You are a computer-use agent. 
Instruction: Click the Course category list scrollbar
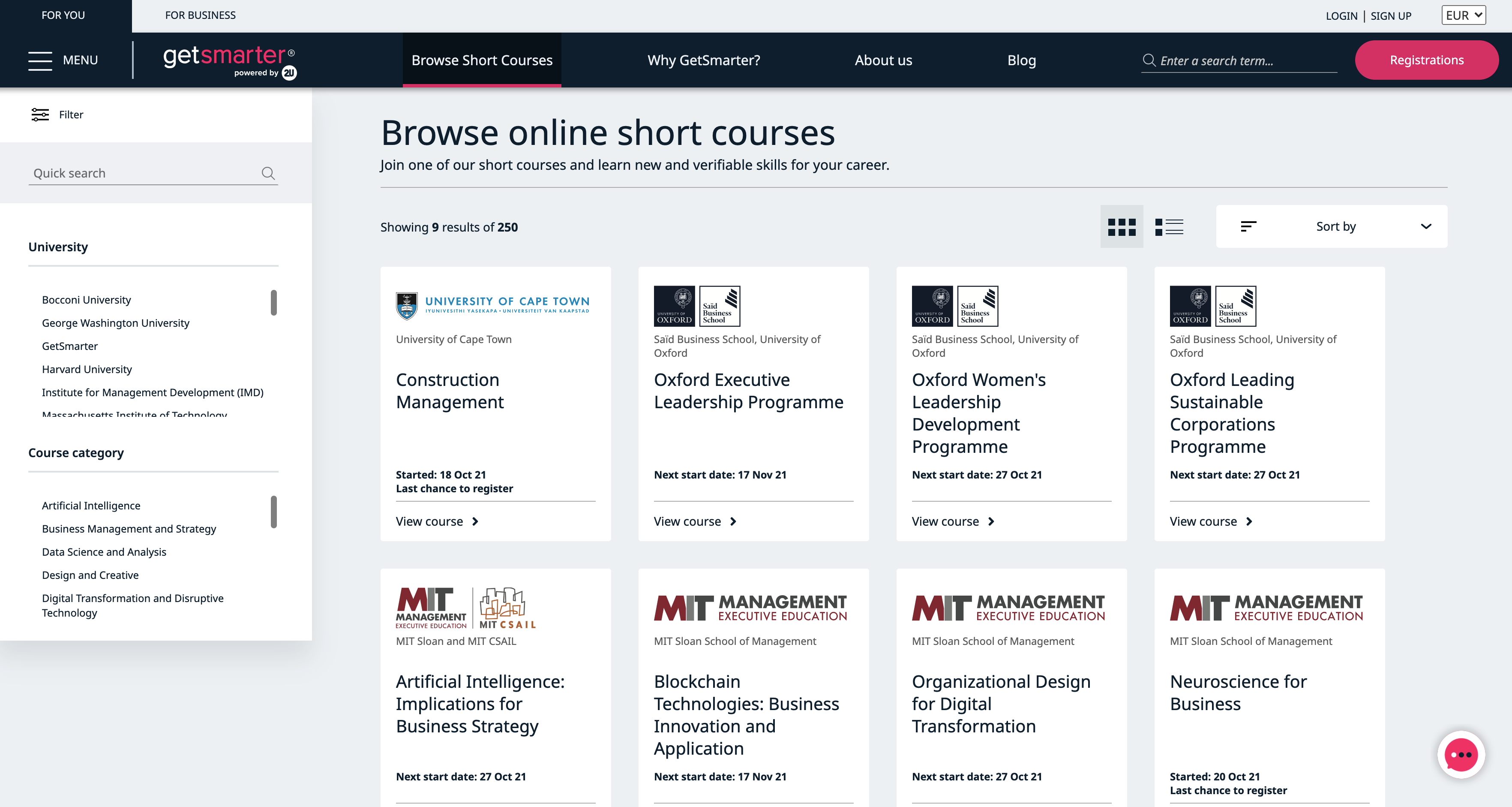273,512
